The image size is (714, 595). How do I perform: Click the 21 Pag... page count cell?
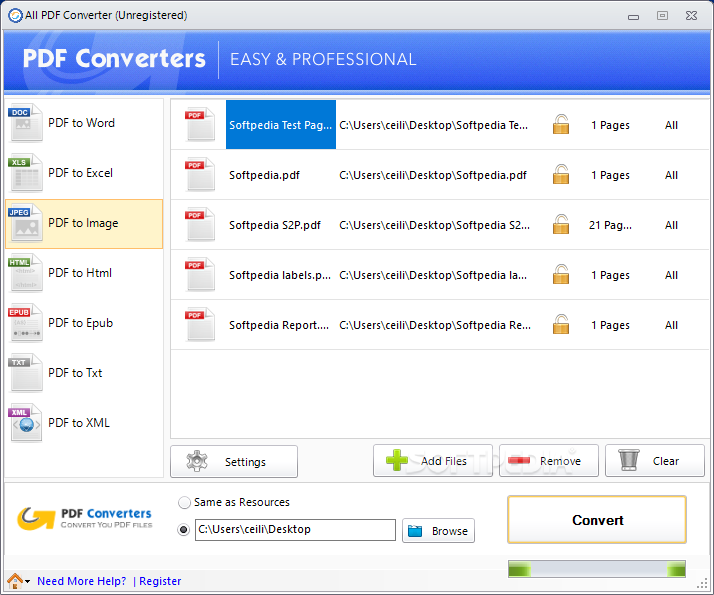[x=610, y=225]
